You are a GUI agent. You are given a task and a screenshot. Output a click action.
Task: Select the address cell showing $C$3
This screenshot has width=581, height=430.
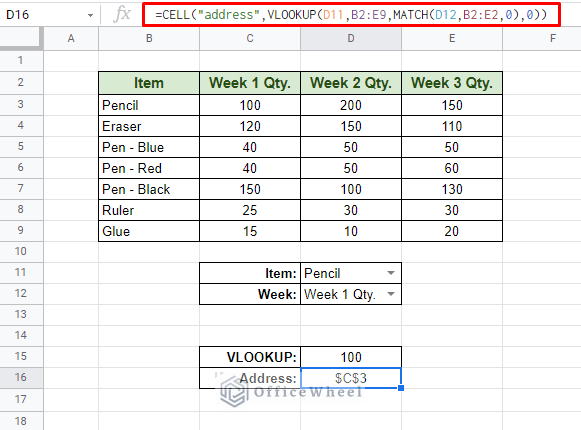tap(351, 378)
